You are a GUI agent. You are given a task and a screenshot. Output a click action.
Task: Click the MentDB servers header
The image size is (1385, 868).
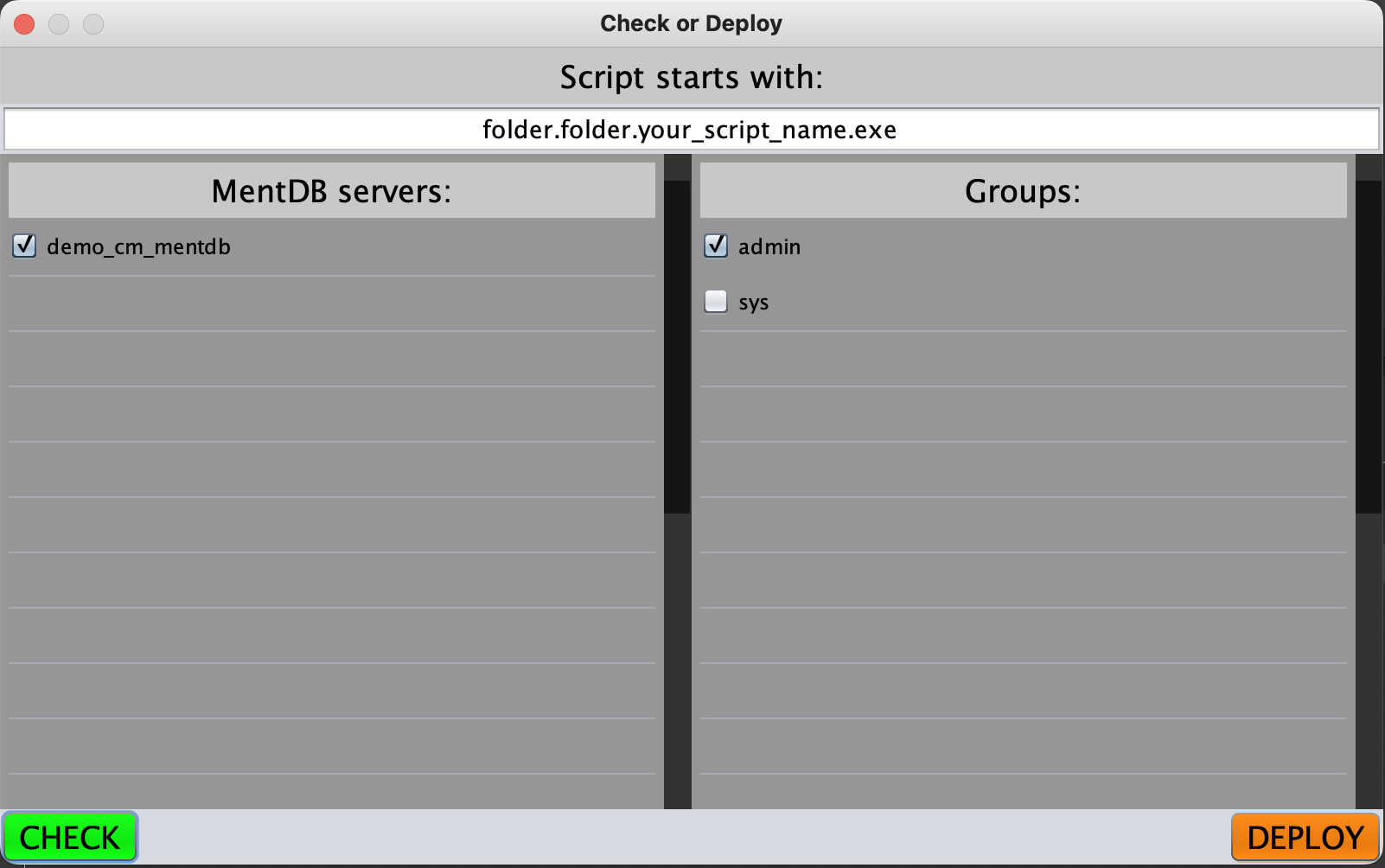pos(331,191)
